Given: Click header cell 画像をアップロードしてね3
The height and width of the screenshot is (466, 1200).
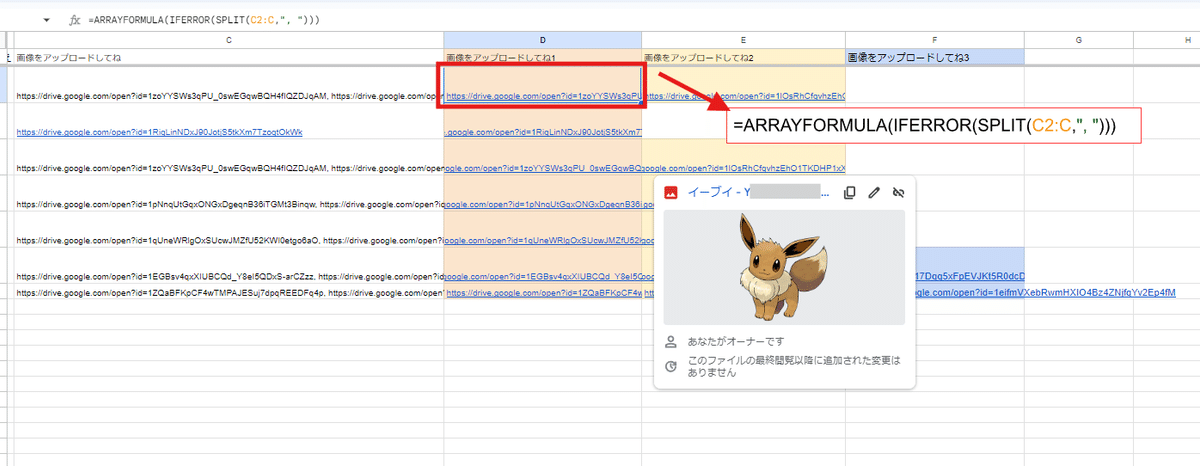Looking at the screenshot, I should coord(934,58).
